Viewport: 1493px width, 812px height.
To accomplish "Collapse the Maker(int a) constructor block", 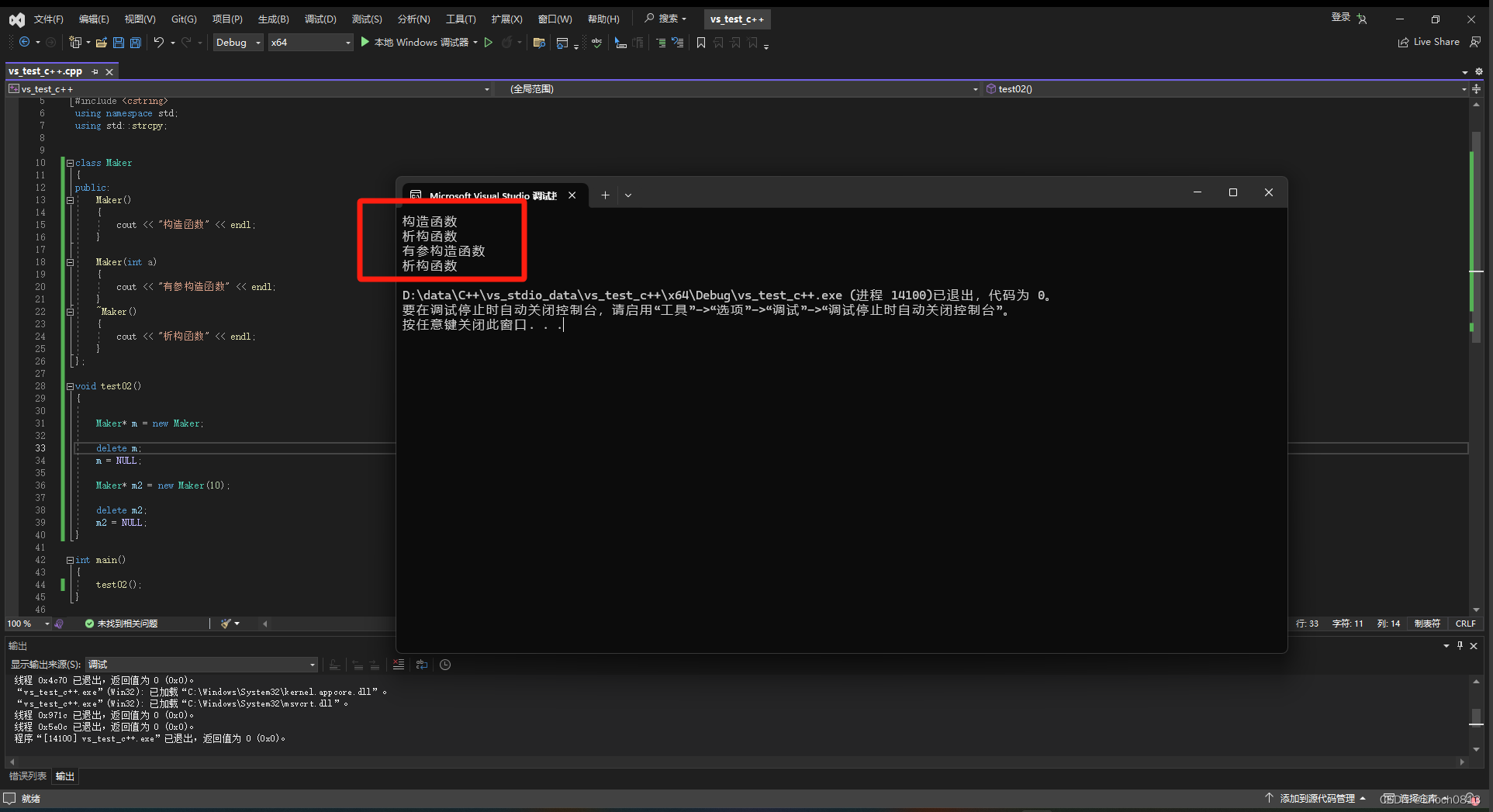I will coord(70,262).
